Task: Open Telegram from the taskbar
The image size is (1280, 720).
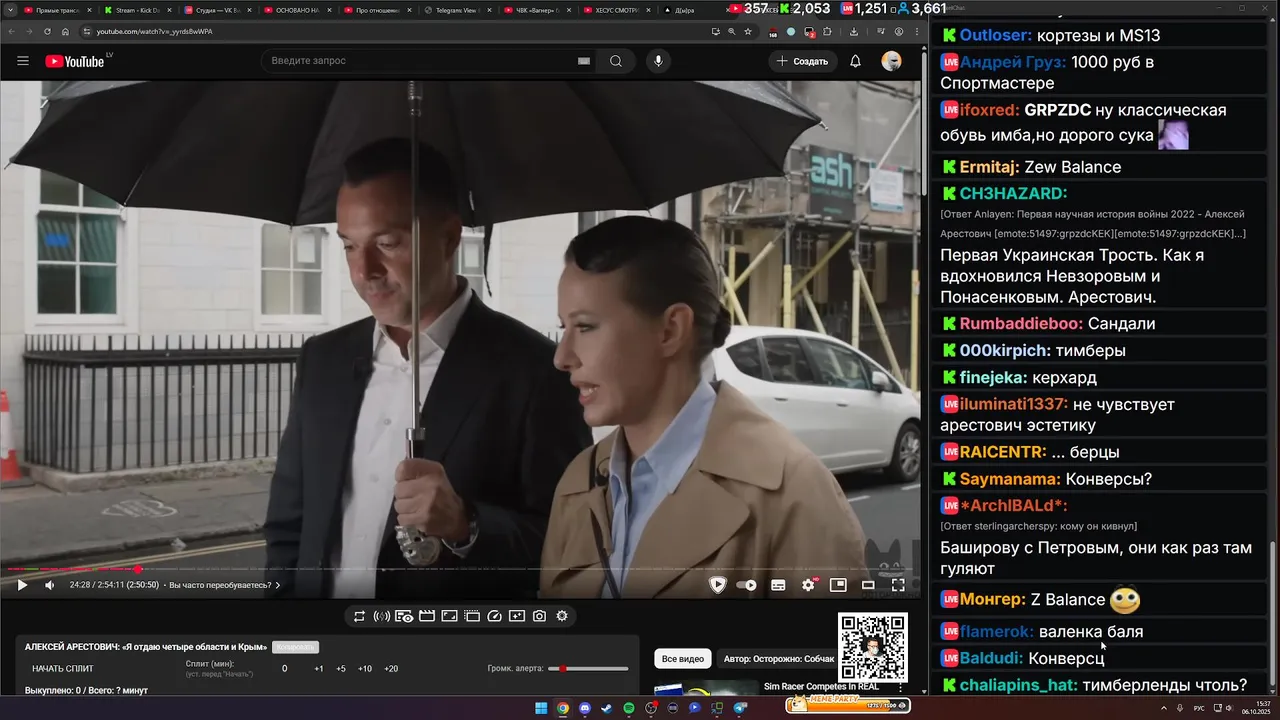Action: 740,708
